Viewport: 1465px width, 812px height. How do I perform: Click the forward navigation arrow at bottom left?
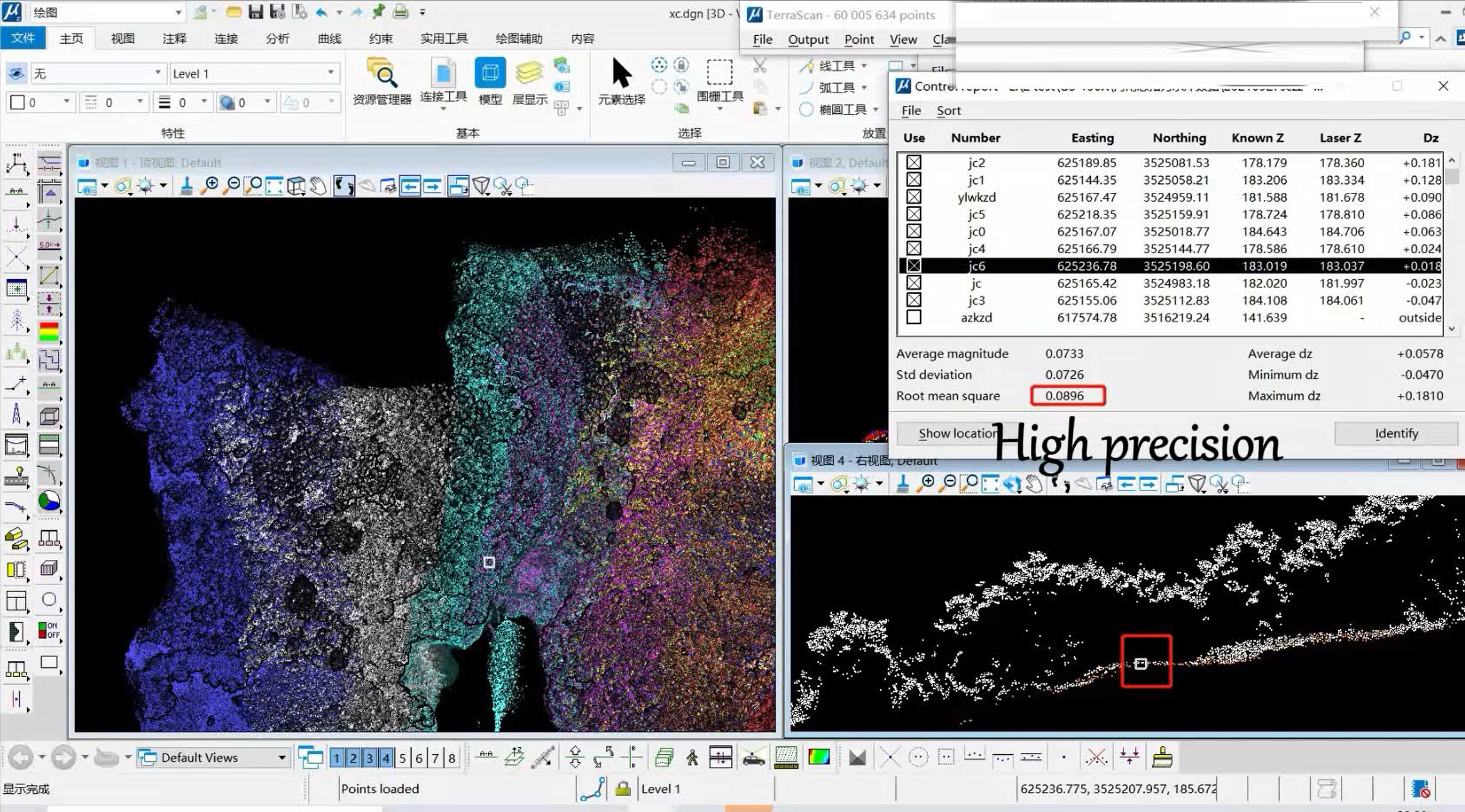63,757
